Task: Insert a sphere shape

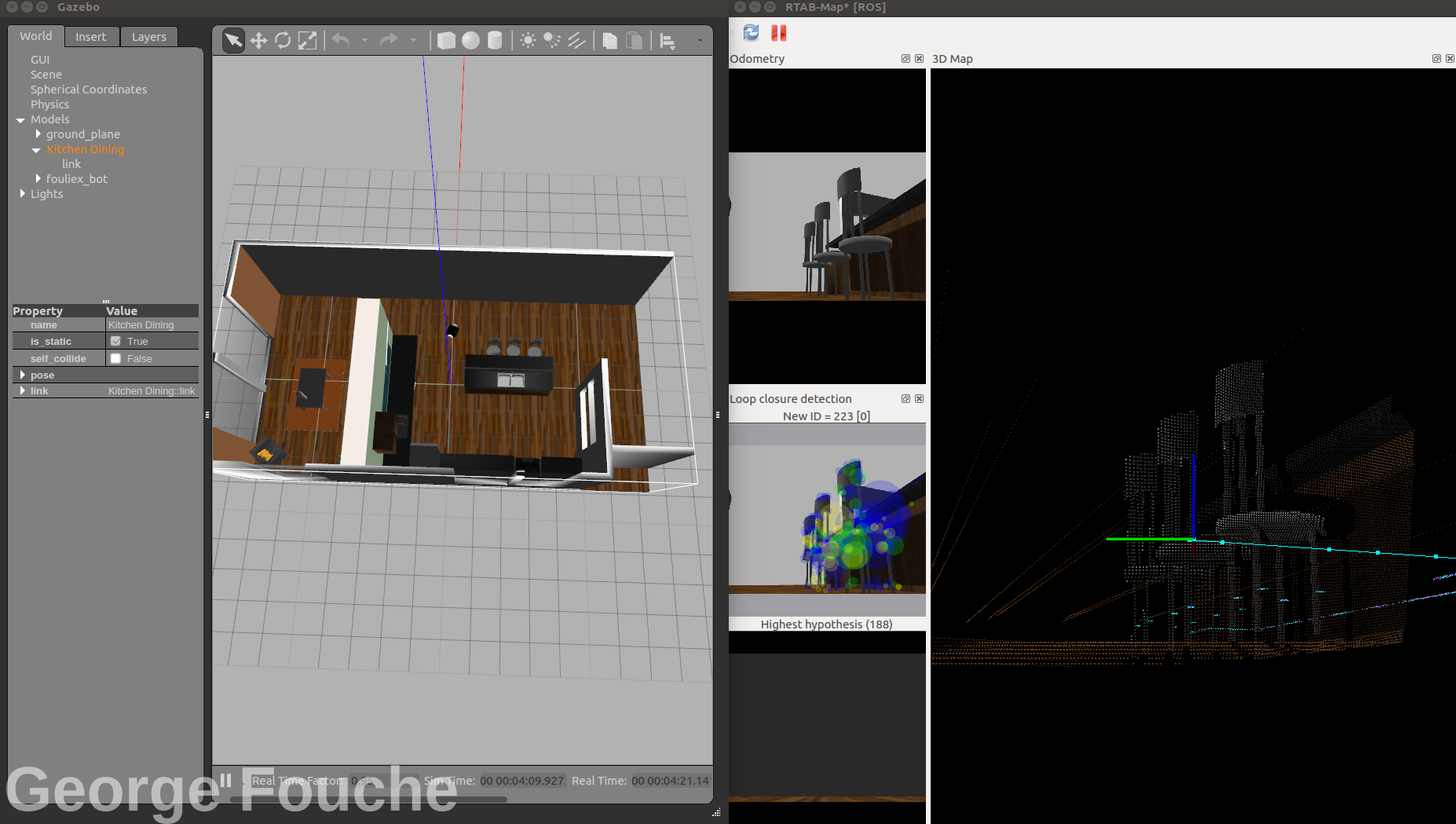Action: click(470, 40)
